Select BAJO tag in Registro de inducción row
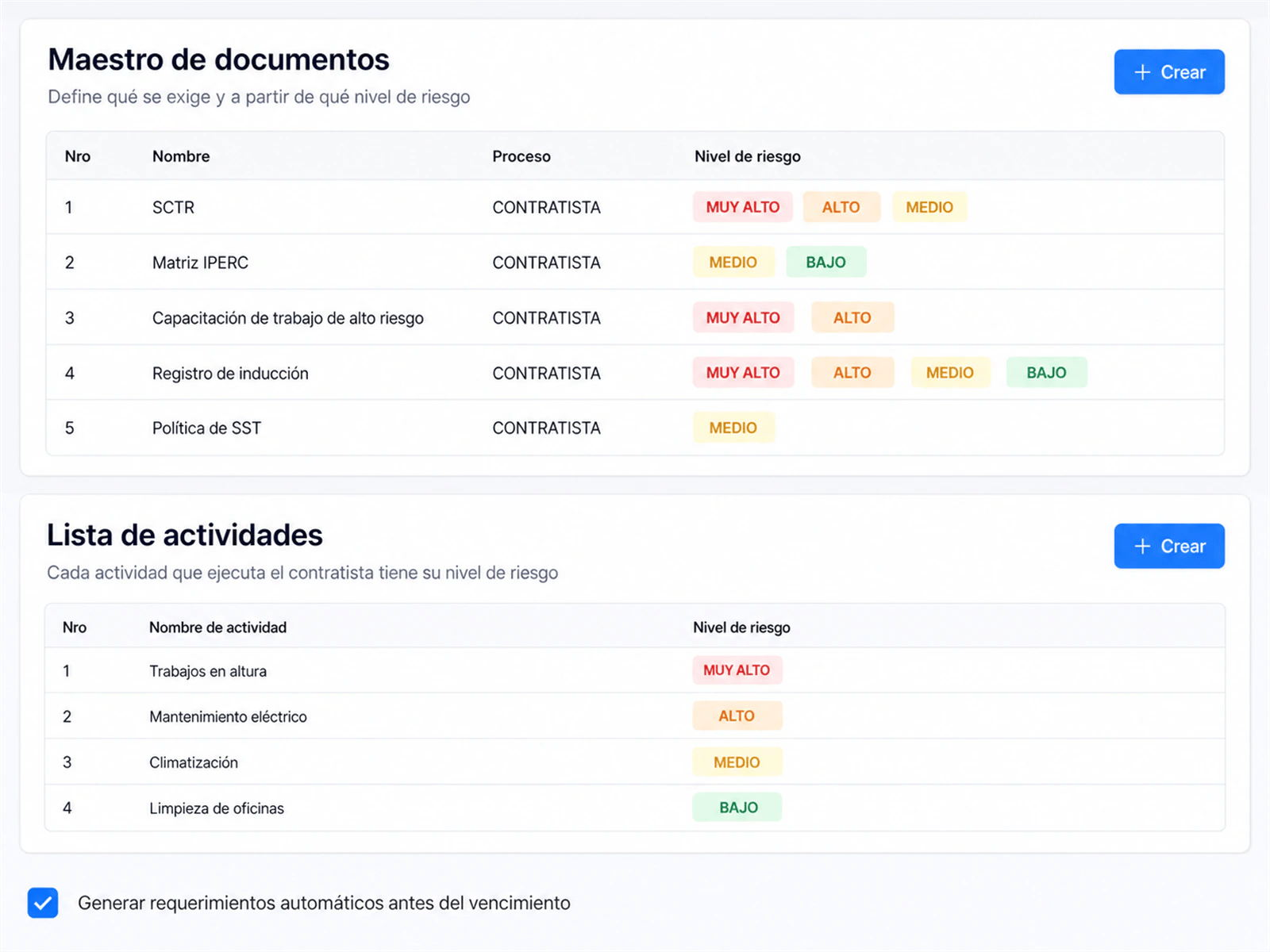The image size is (1270, 952). 1046,372
